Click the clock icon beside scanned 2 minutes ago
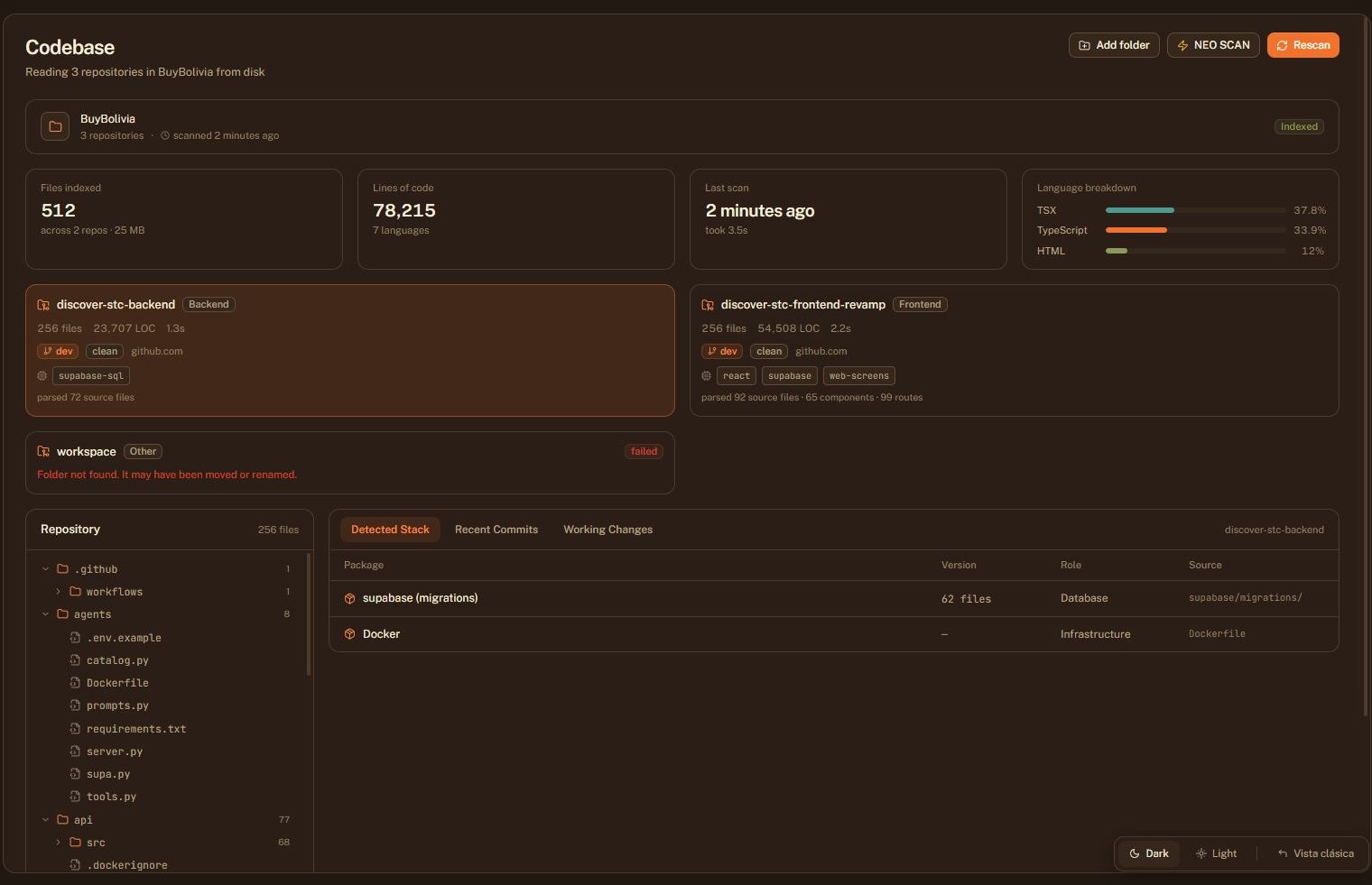The image size is (1372, 885). pyautogui.click(x=165, y=136)
